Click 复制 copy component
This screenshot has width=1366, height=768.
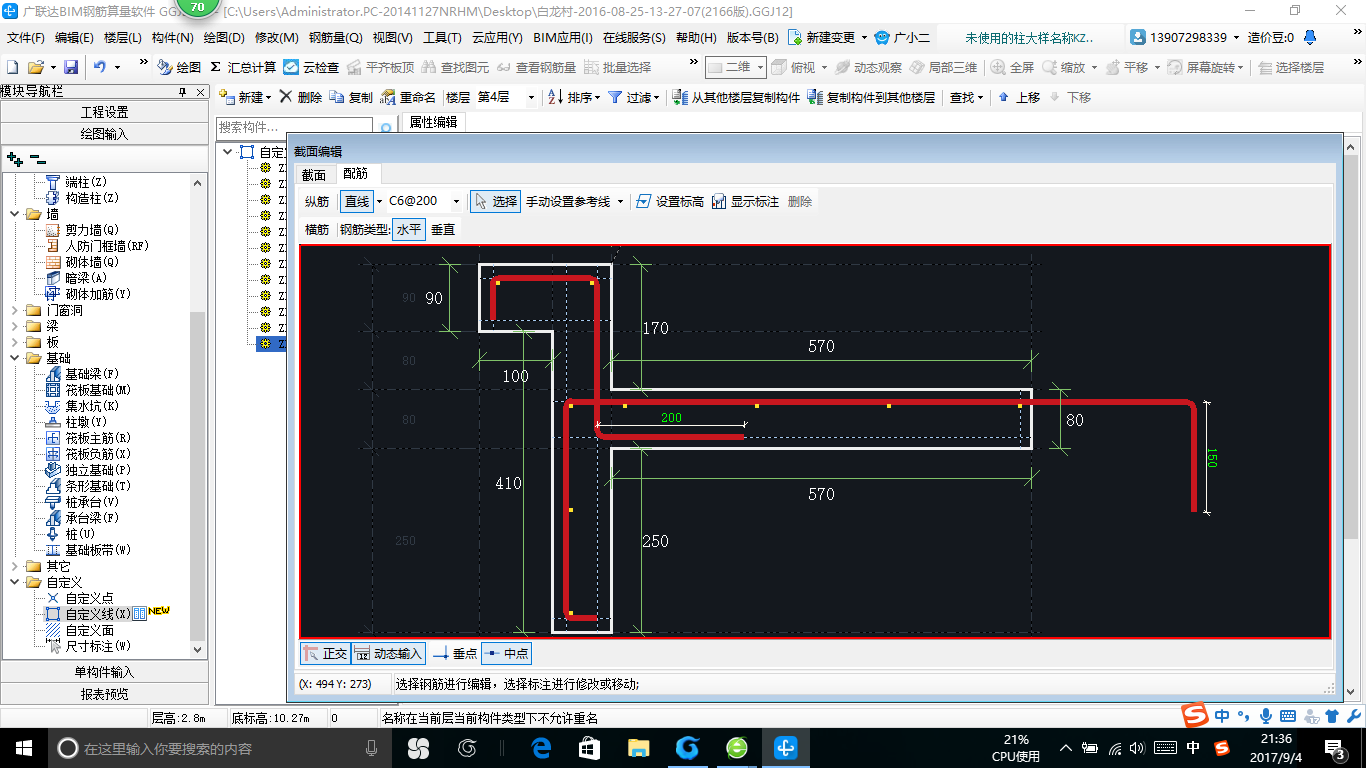(x=351, y=97)
